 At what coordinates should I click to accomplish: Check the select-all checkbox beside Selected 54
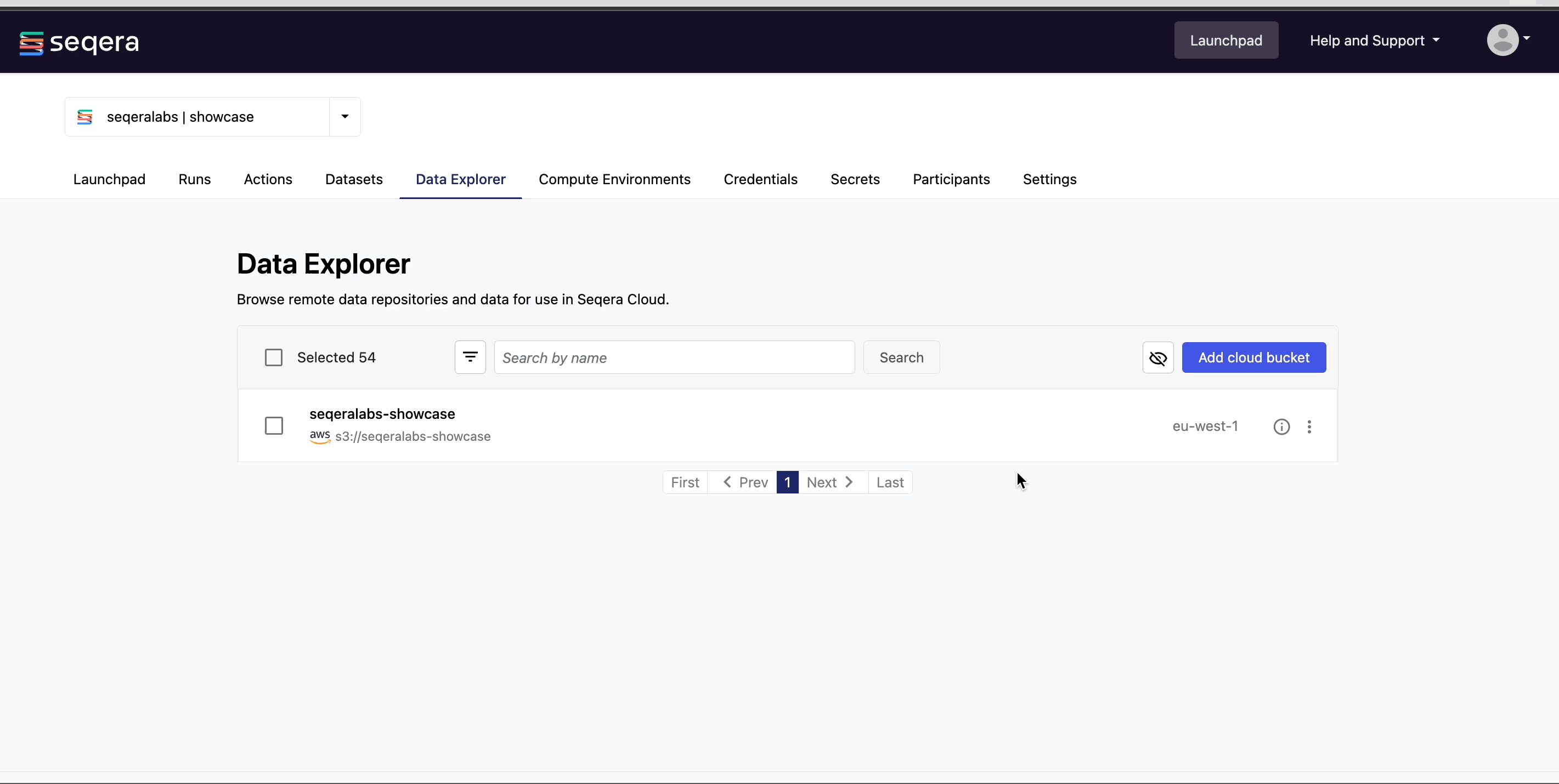pyautogui.click(x=274, y=357)
